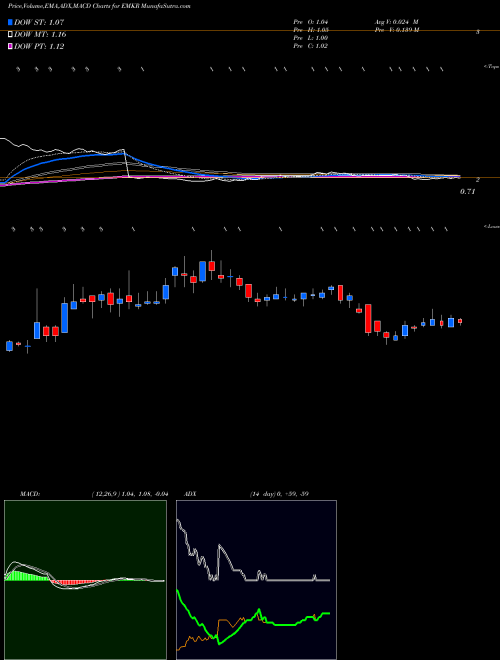500x660 pixels.
Task: Click the blue DOW ST legend swatch
Action: coord(10,22)
